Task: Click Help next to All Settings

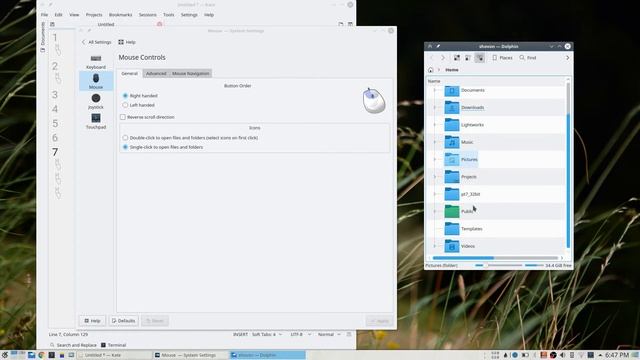Action: (x=127, y=42)
